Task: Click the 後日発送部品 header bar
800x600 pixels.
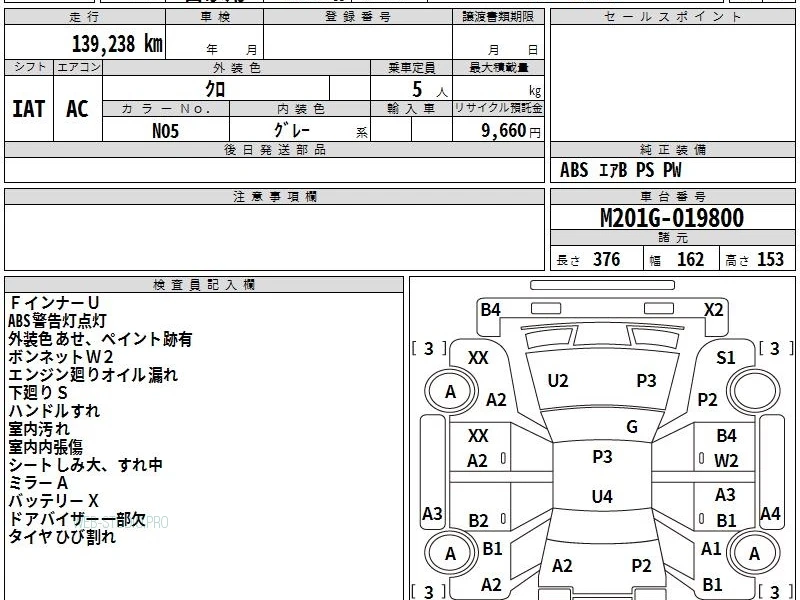Action: tap(274, 150)
